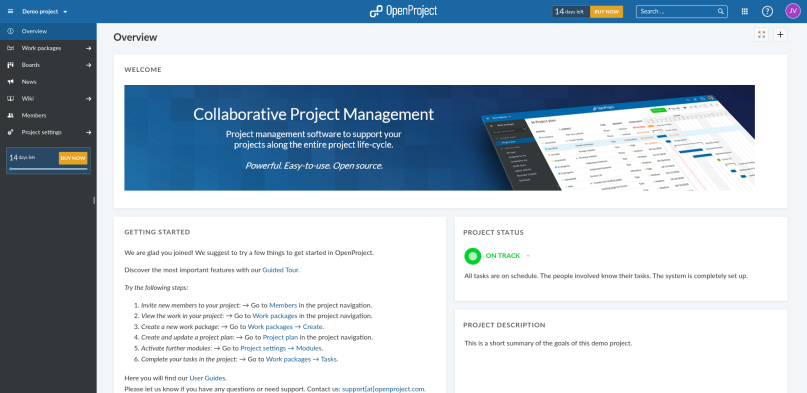Open Work packages in sidebar
Image resolution: width=807 pixels, height=393 pixels.
[41, 48]
